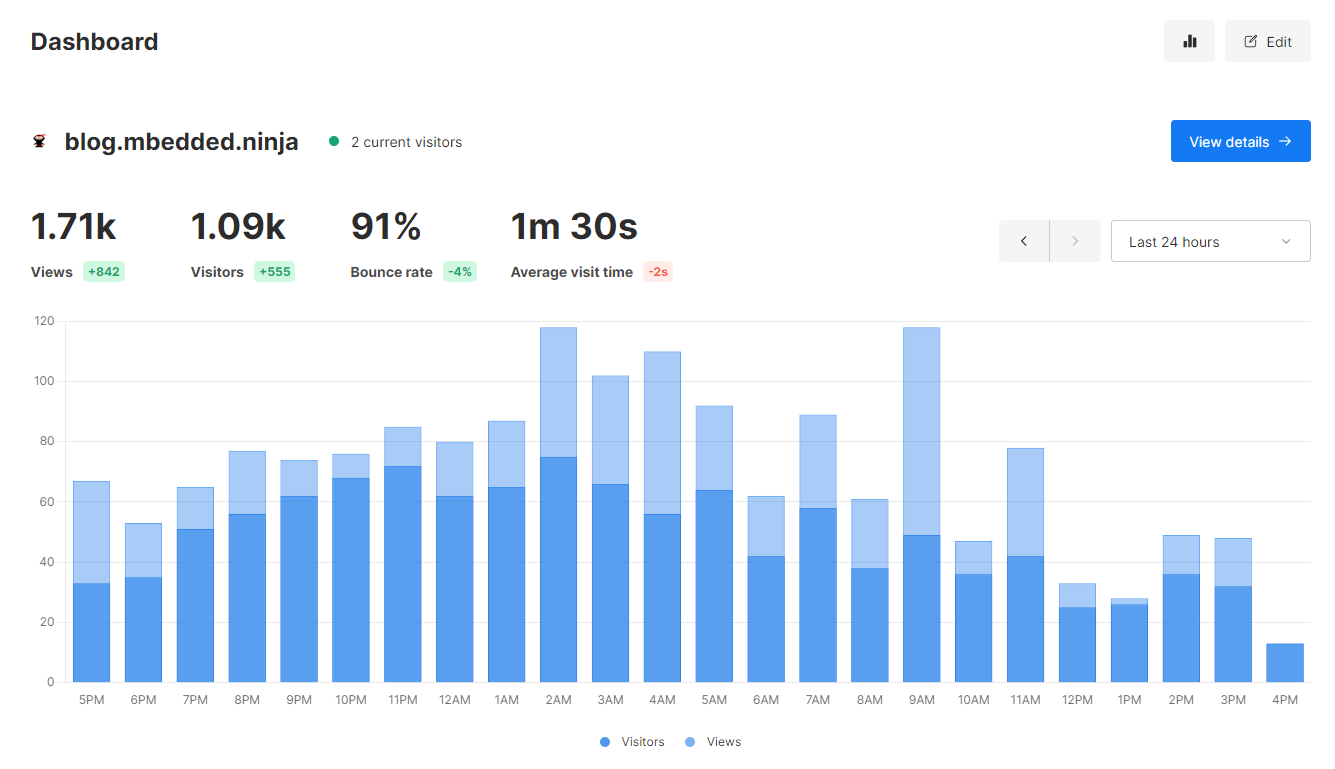Click the green current visitors status dot

pos(334,142)
